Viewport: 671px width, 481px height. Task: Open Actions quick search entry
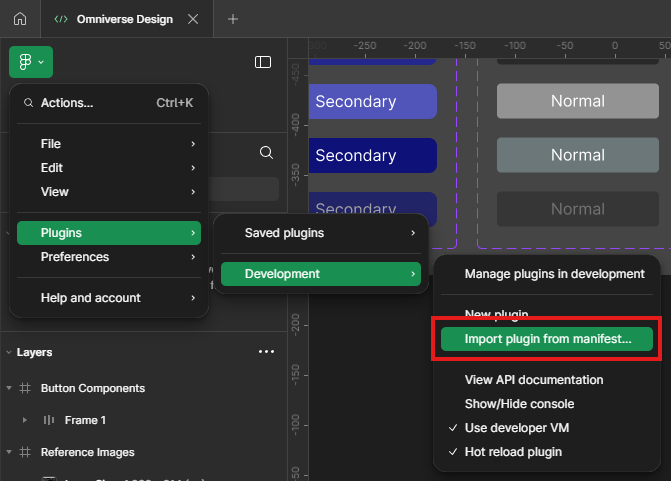pyautogui.click(x=109, y=103)
